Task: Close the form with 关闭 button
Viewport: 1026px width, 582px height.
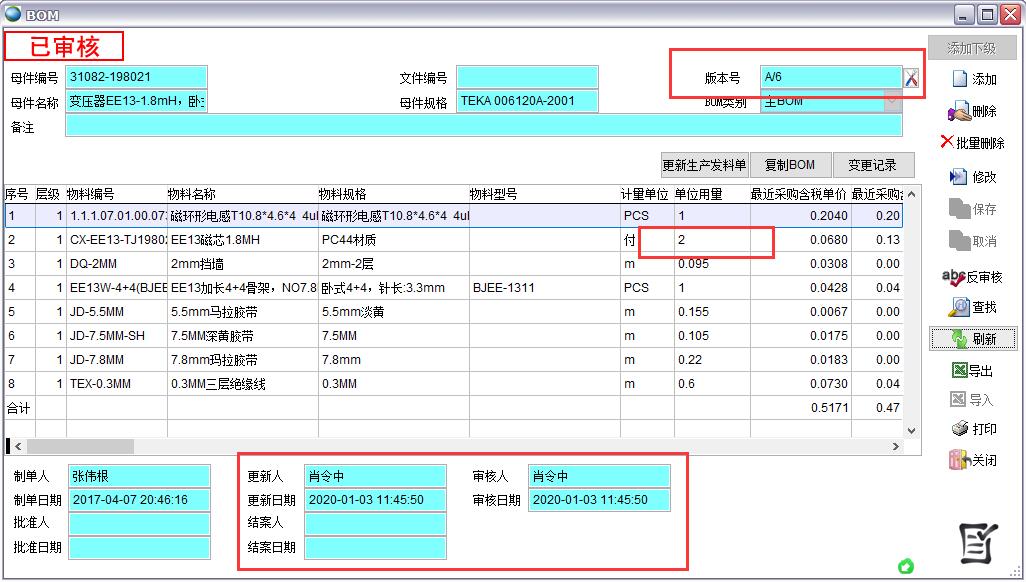Action: tap(973, 461)
